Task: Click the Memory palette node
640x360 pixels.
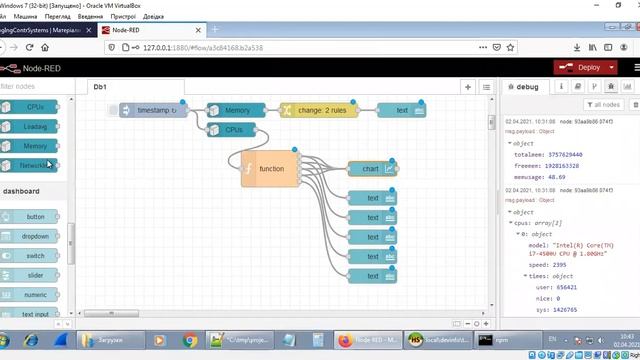Action: [x=29, y=146]
